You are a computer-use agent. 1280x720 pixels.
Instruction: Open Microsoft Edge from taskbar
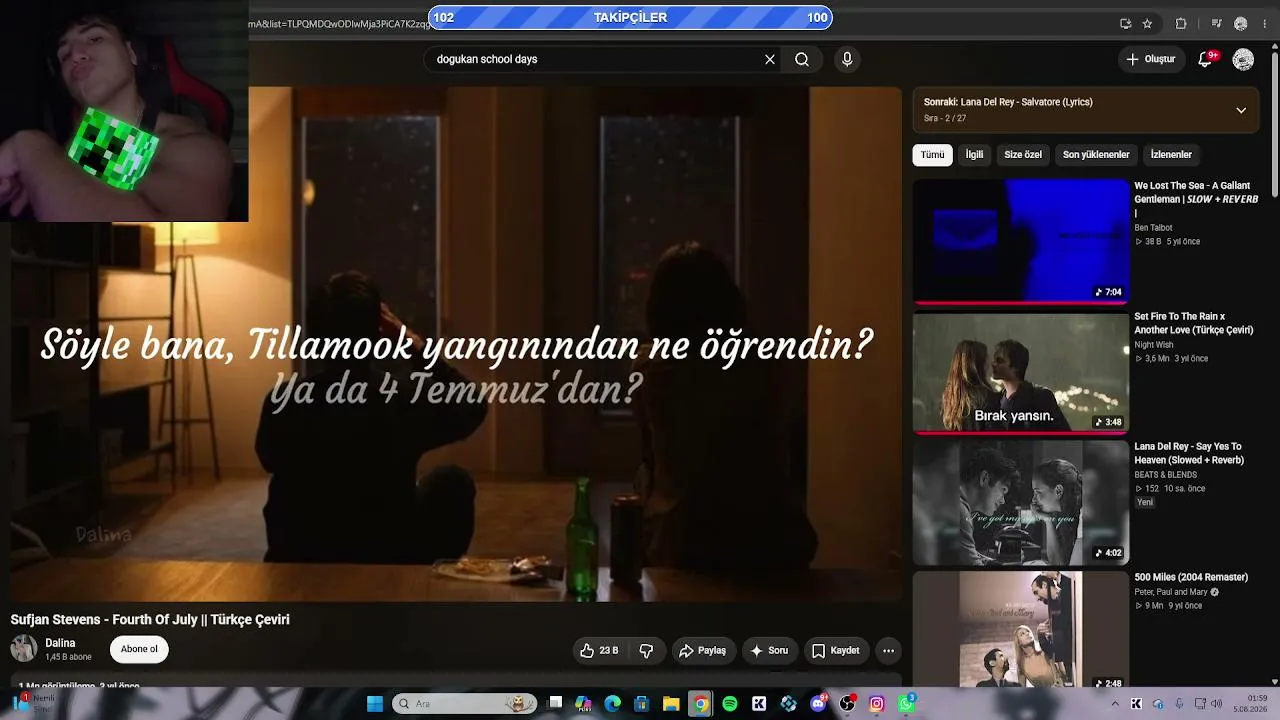(613, 704)
